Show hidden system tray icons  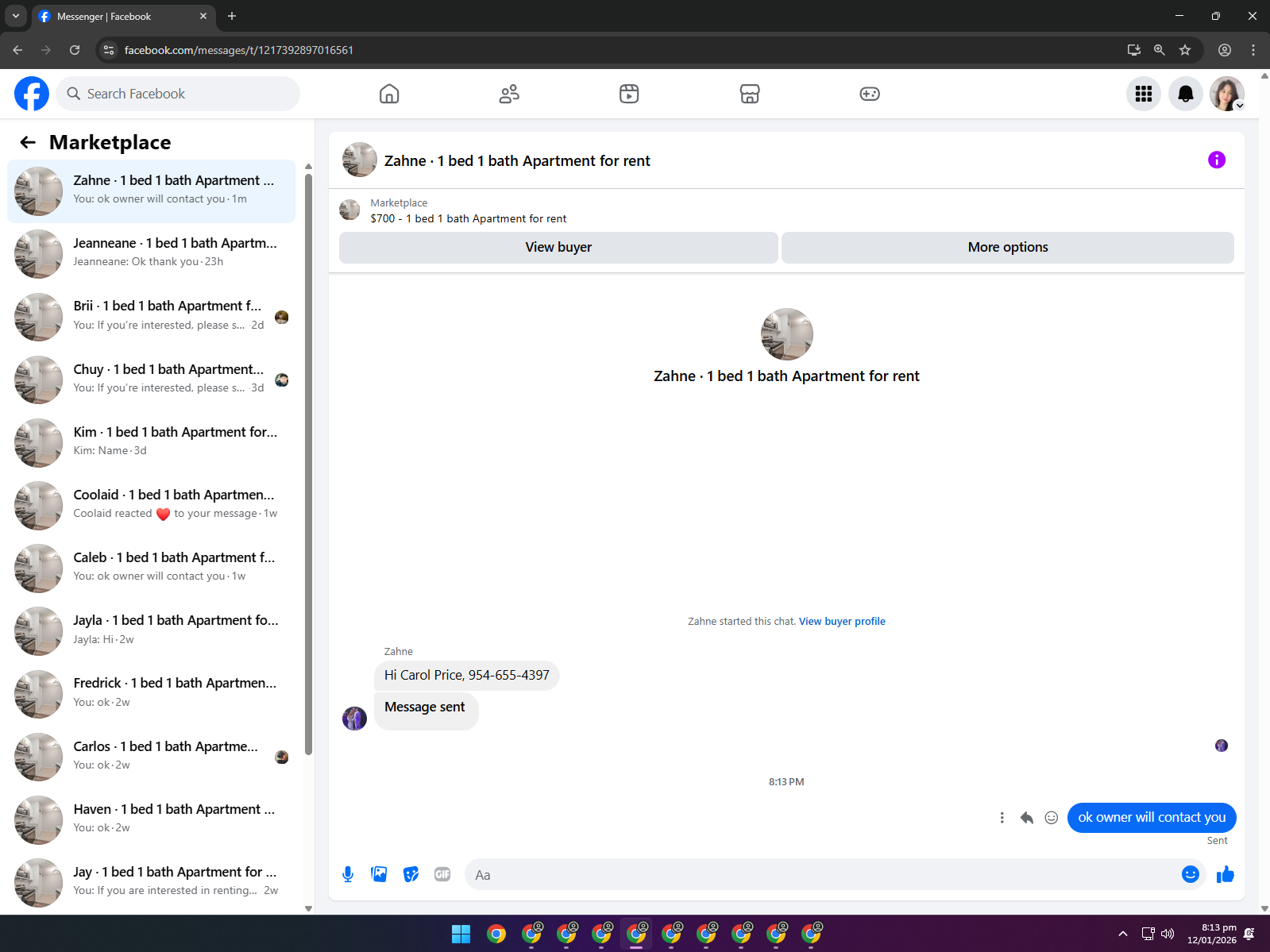1122,934
